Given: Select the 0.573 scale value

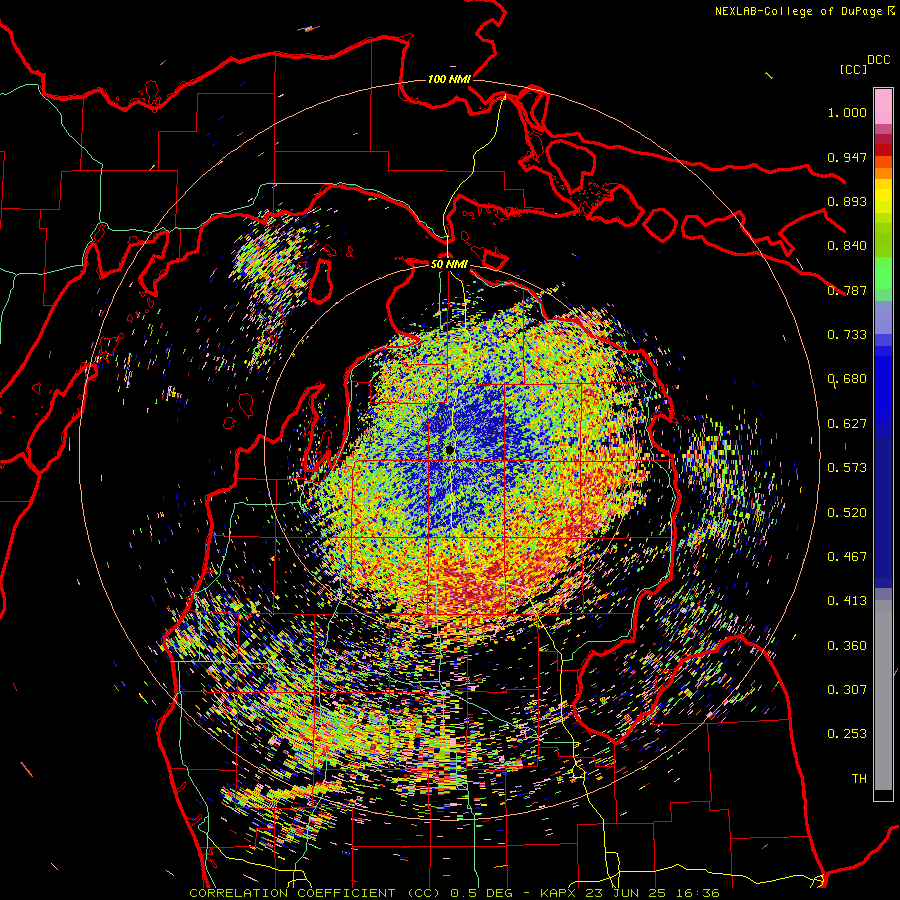Looking at the screenshot, I should (x=847, y=468).
